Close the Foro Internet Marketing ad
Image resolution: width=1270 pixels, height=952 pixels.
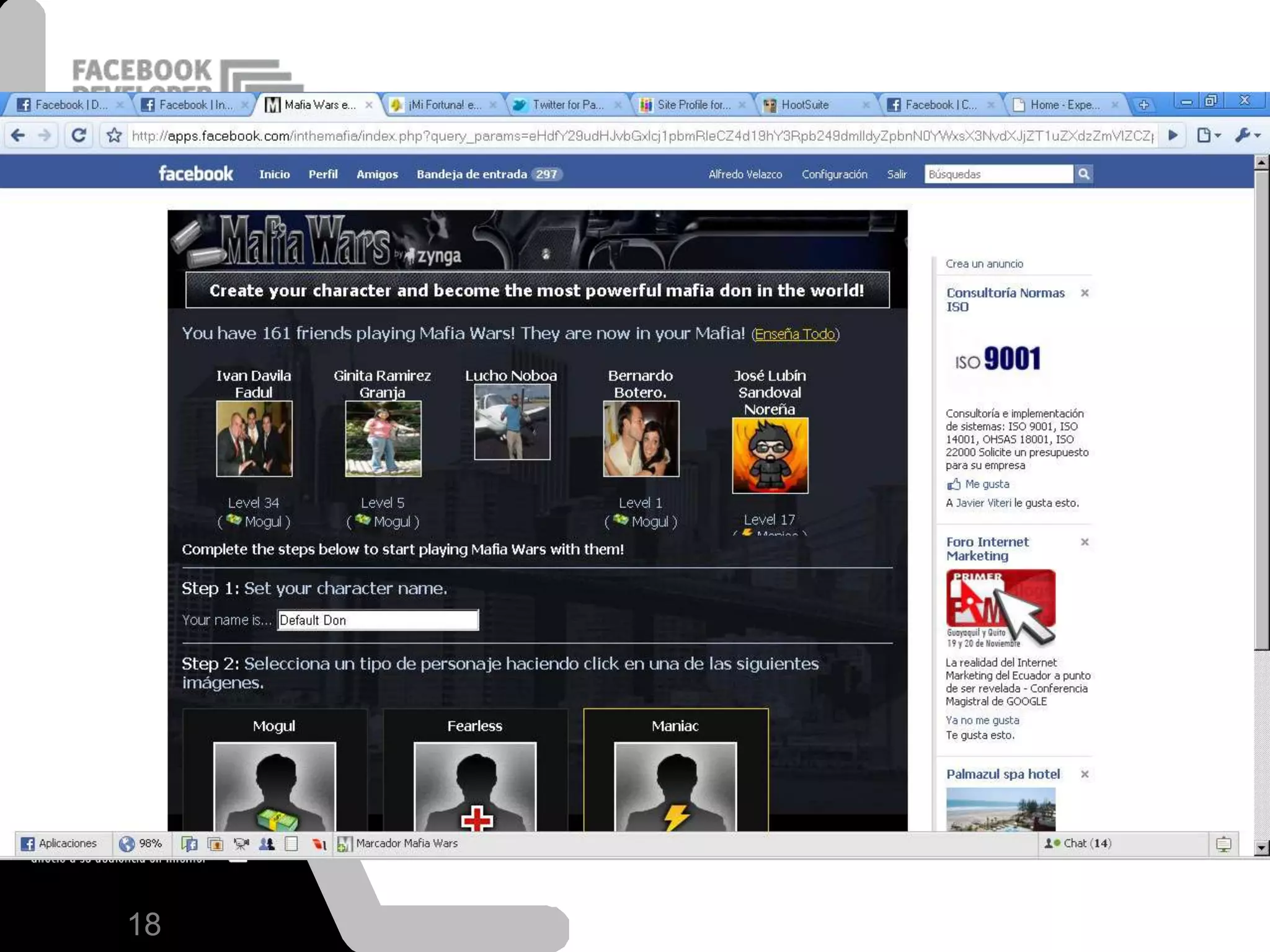click(x=1085, y=542)
